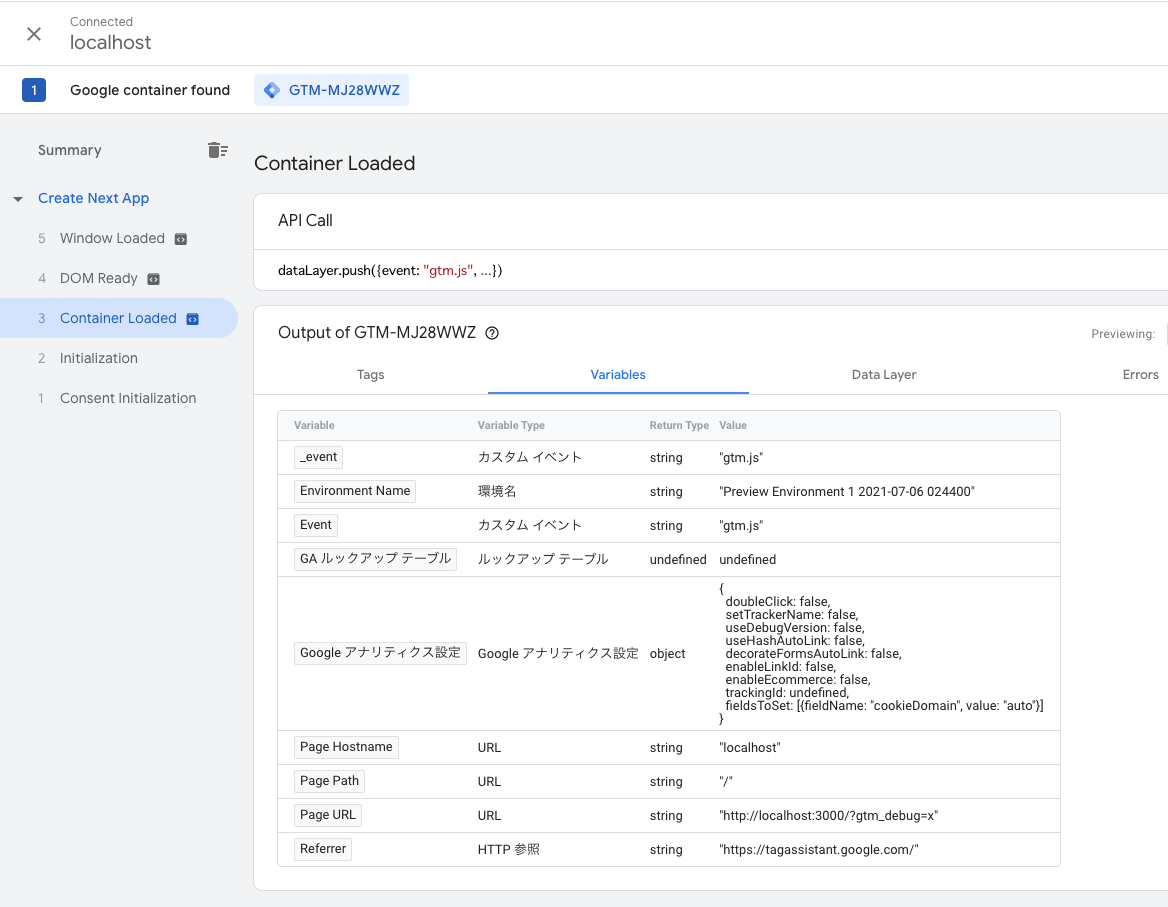
Task: Select the Summary view
Action: (69, 150)
